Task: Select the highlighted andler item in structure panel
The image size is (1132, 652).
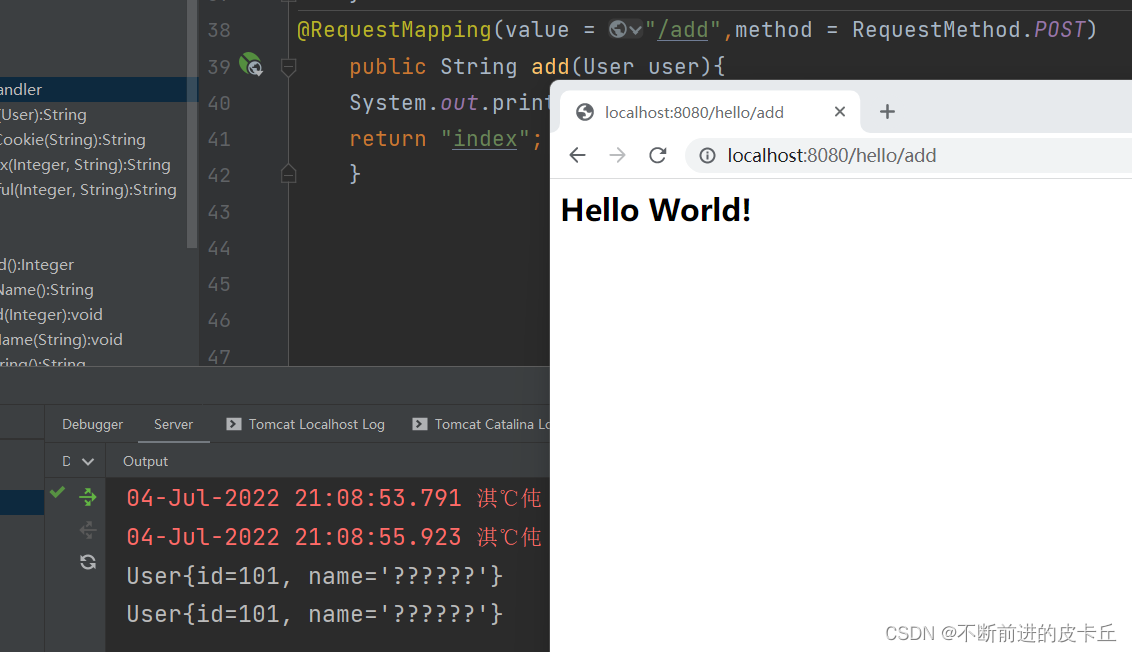Action: point(98,90)
